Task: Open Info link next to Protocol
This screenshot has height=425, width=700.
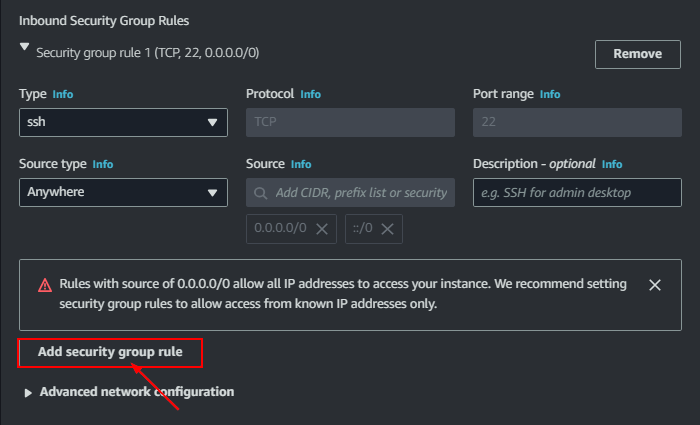Action: (310, 94)
